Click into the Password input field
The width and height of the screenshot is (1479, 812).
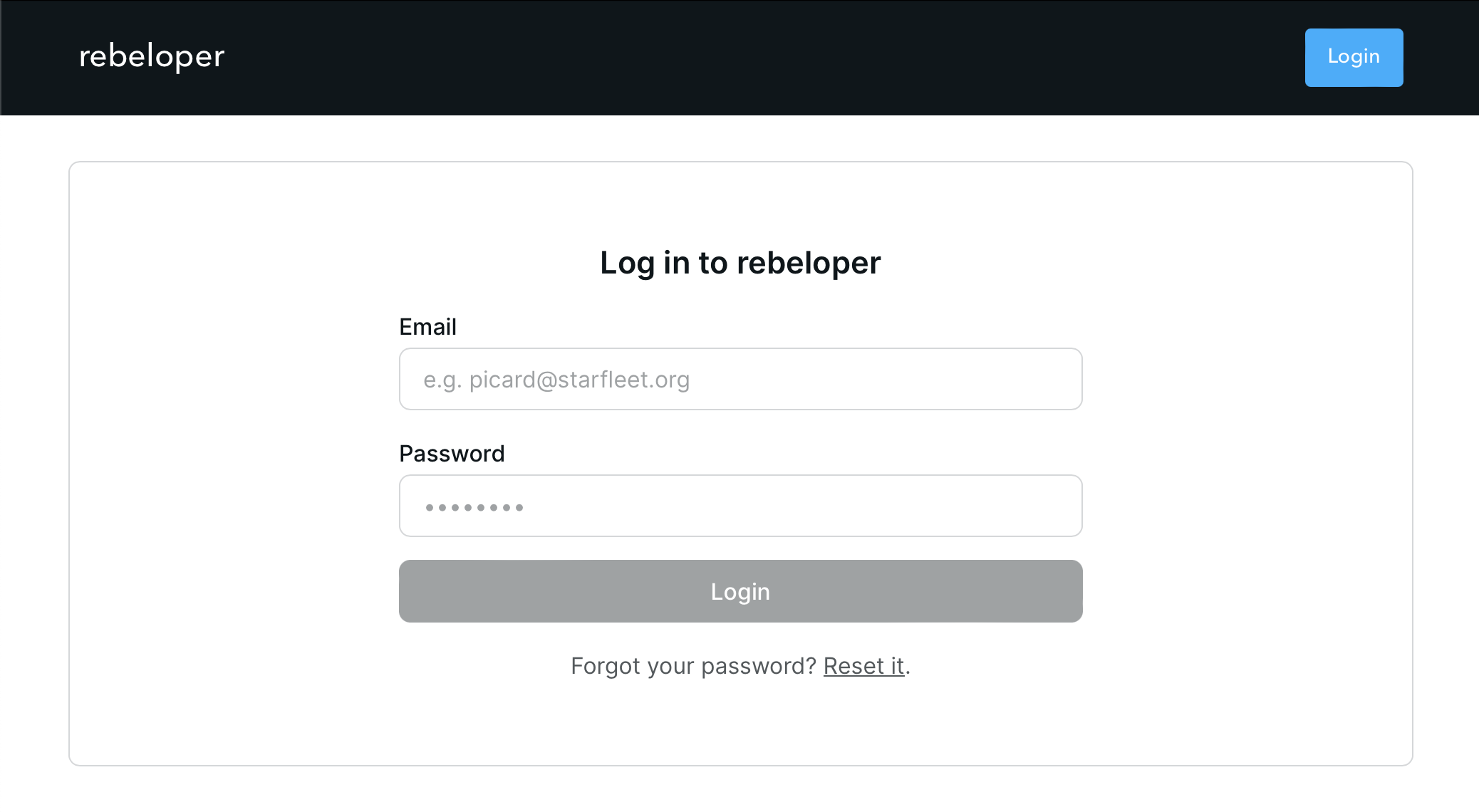(740, 506)
